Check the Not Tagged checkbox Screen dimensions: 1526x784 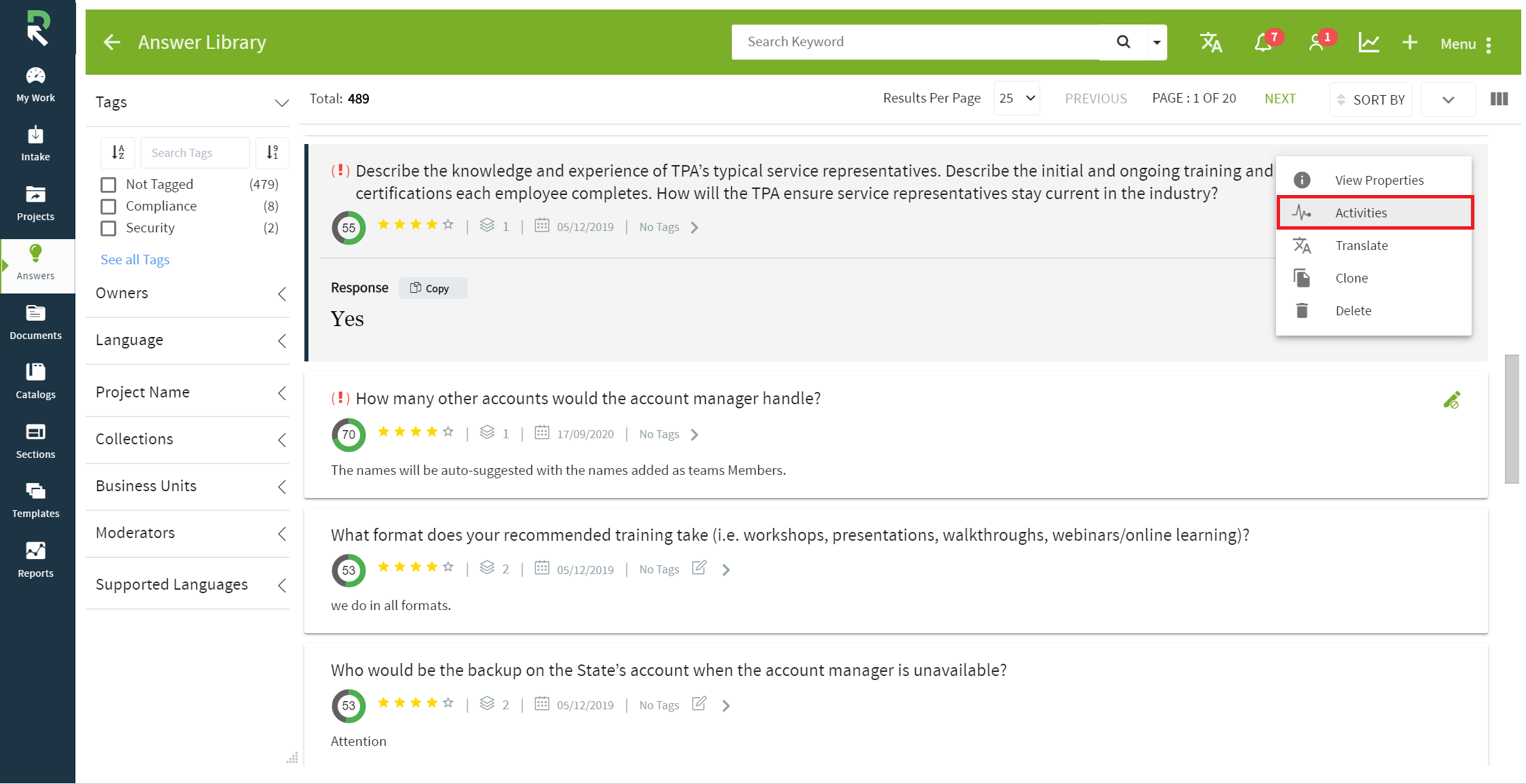108,185
